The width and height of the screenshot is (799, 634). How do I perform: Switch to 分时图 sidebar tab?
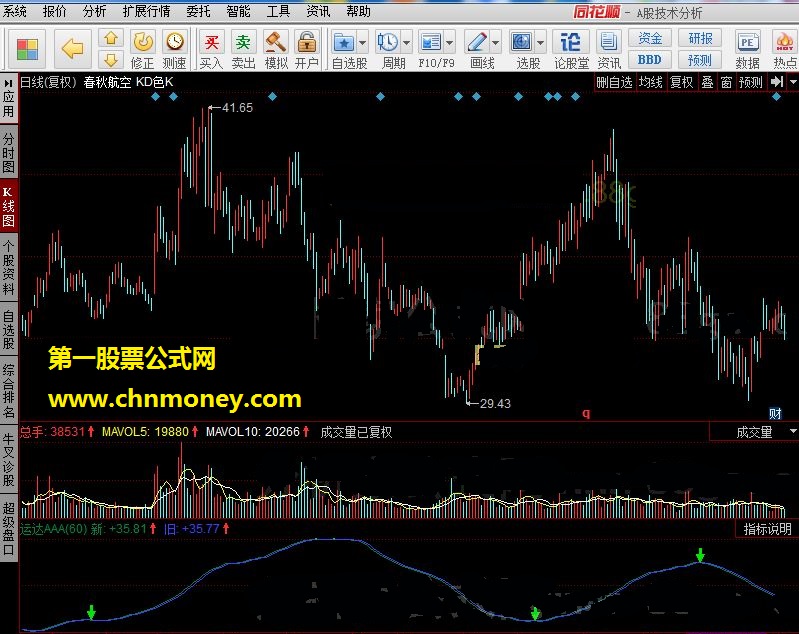9,152
